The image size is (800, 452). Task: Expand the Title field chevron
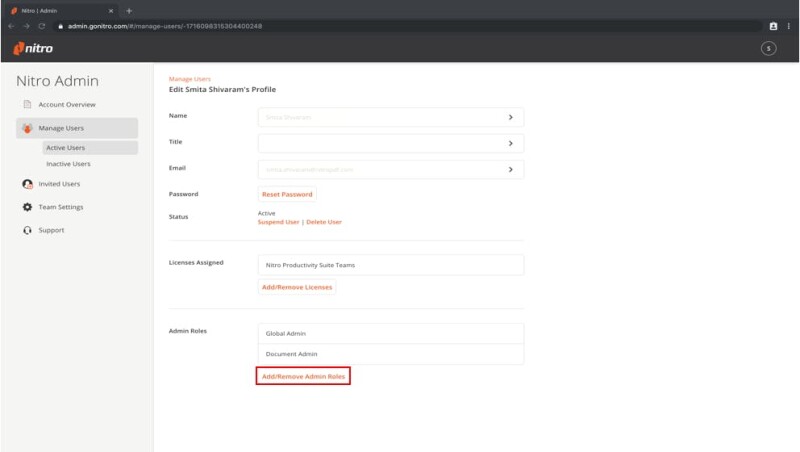tap(510, 143)
